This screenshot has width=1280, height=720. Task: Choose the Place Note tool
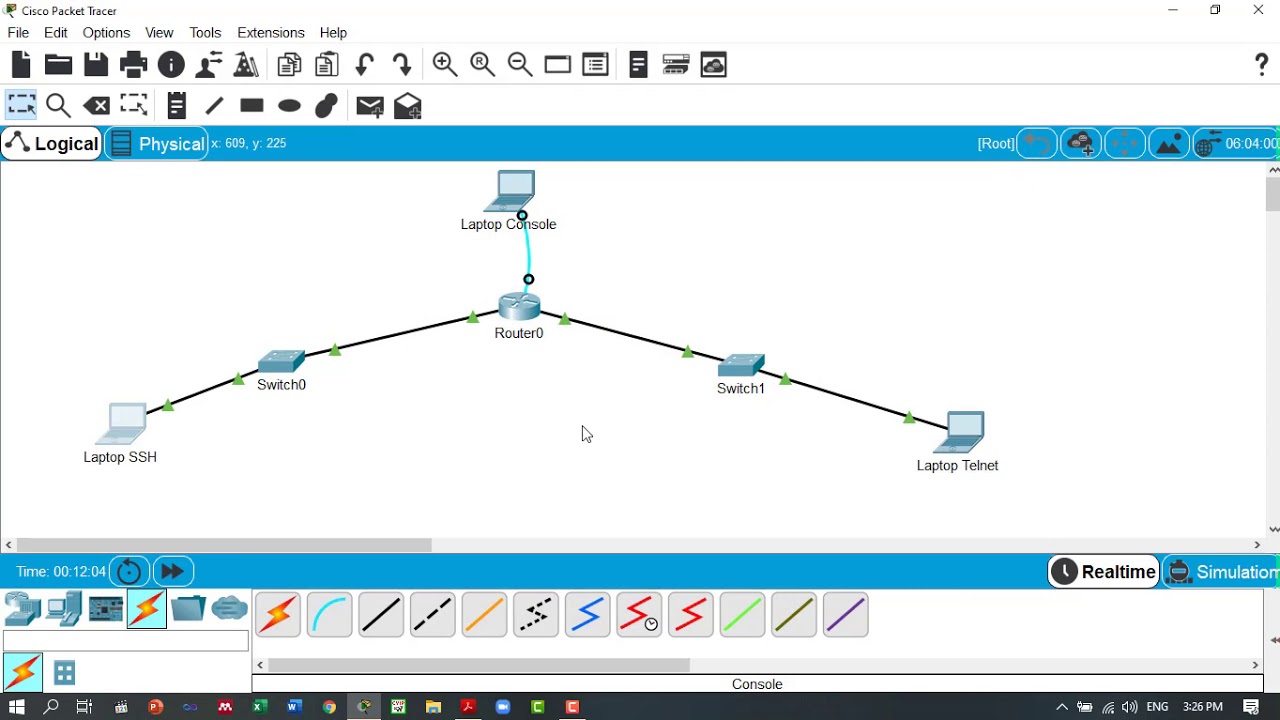[x=176, y=105]
